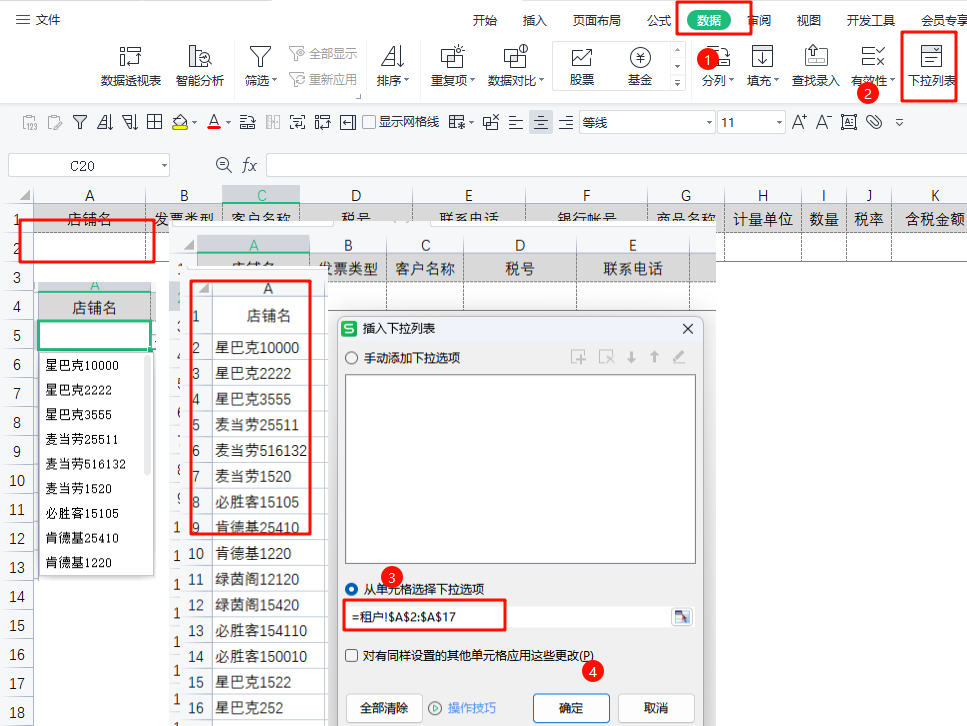Switch to the 页面布局 tab
967x726 pixels.
click(596, 20)
